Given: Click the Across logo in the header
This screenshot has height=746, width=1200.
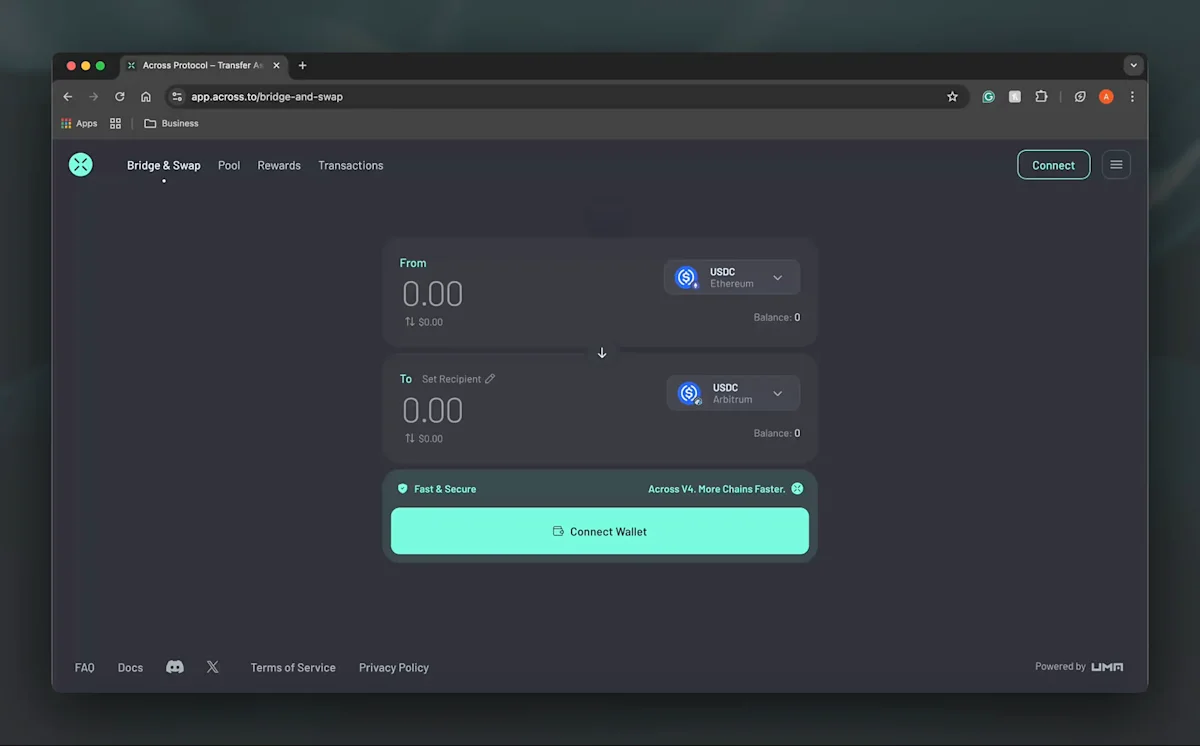Looking at the screenshot, I should click(81, 165).
